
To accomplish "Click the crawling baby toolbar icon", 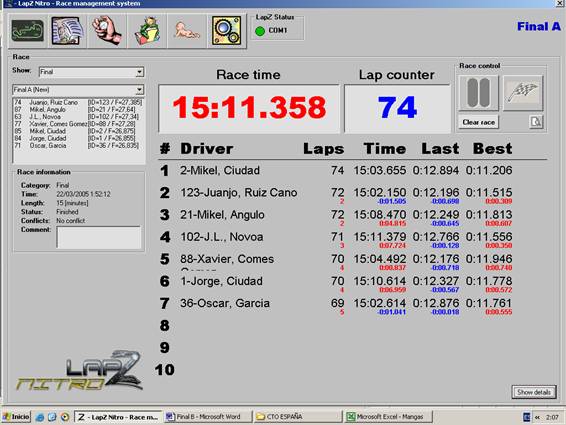I will pos(187,31).
